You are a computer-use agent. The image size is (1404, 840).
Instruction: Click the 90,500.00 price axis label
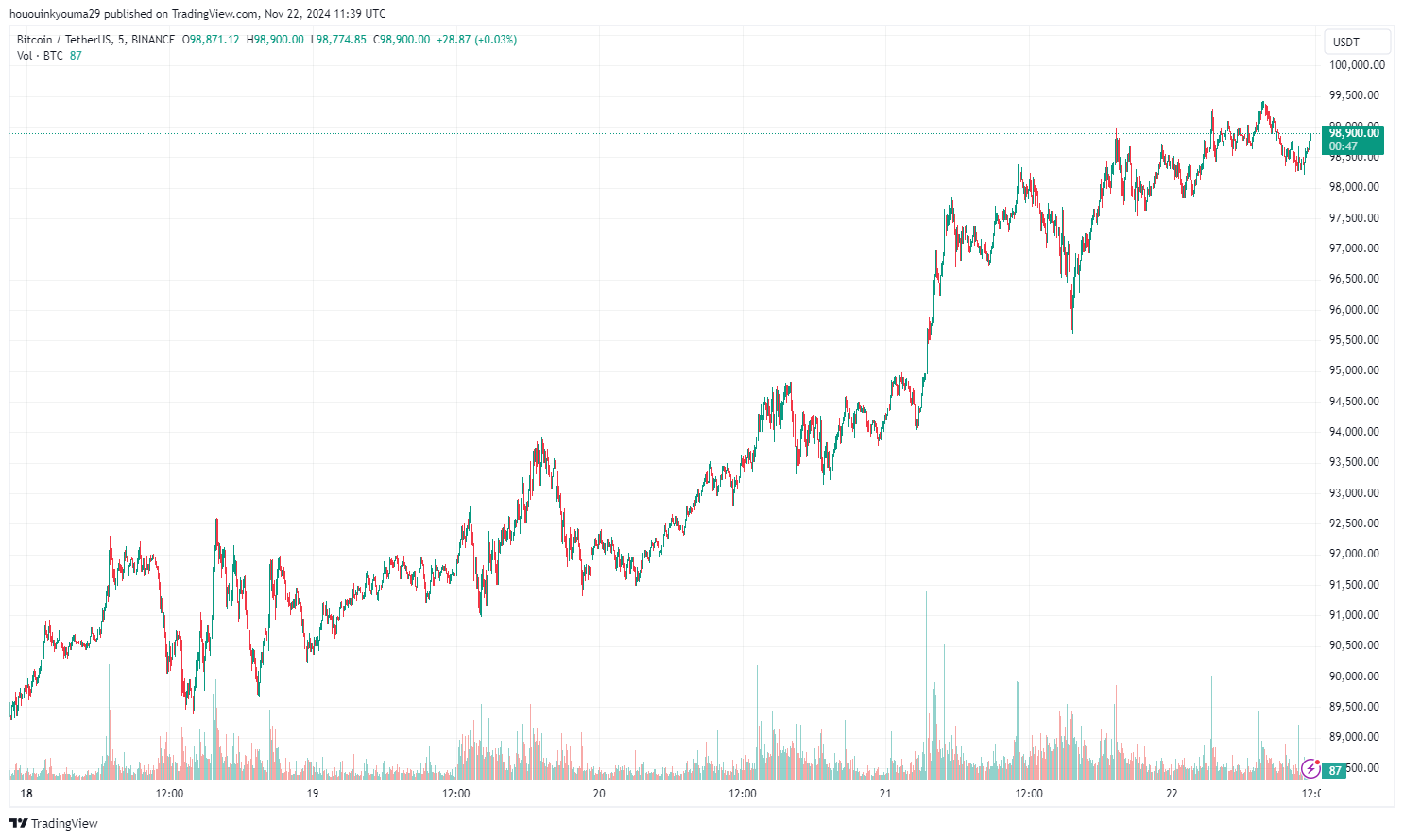point(1354,645)
